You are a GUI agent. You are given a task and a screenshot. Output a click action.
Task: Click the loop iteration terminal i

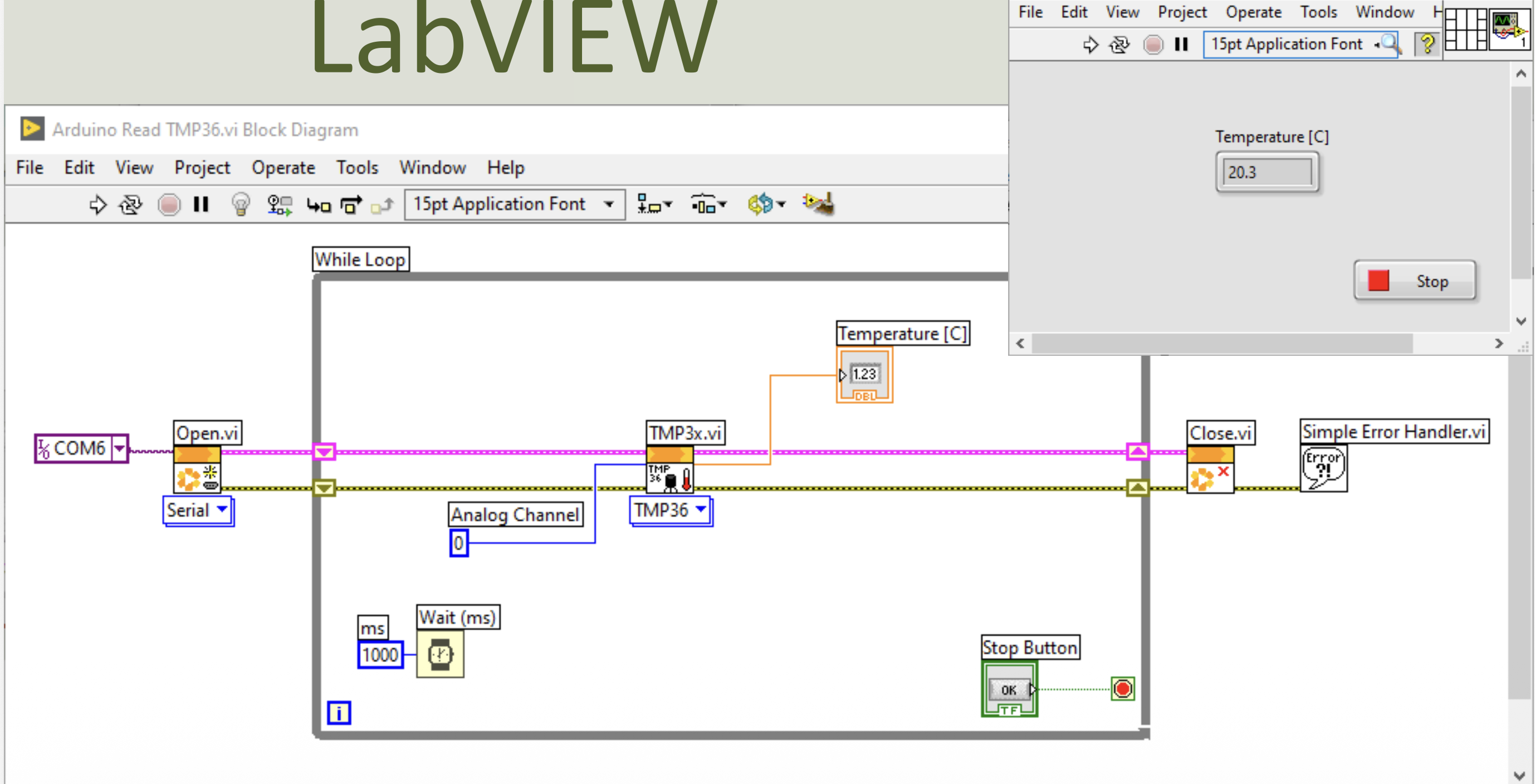click(x=339, y=713)
